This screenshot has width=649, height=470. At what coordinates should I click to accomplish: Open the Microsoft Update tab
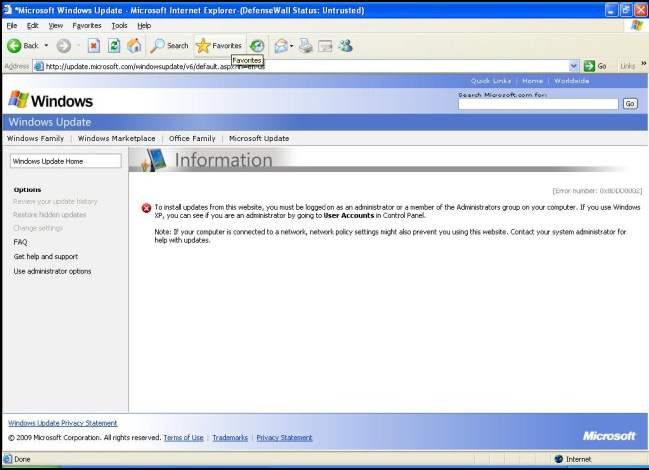259,139
